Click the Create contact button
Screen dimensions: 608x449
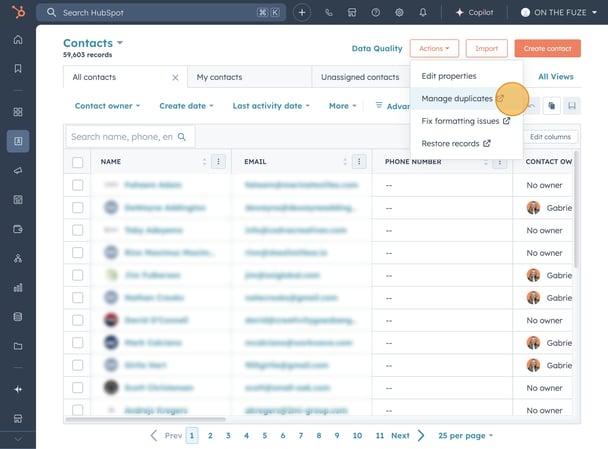548,48
